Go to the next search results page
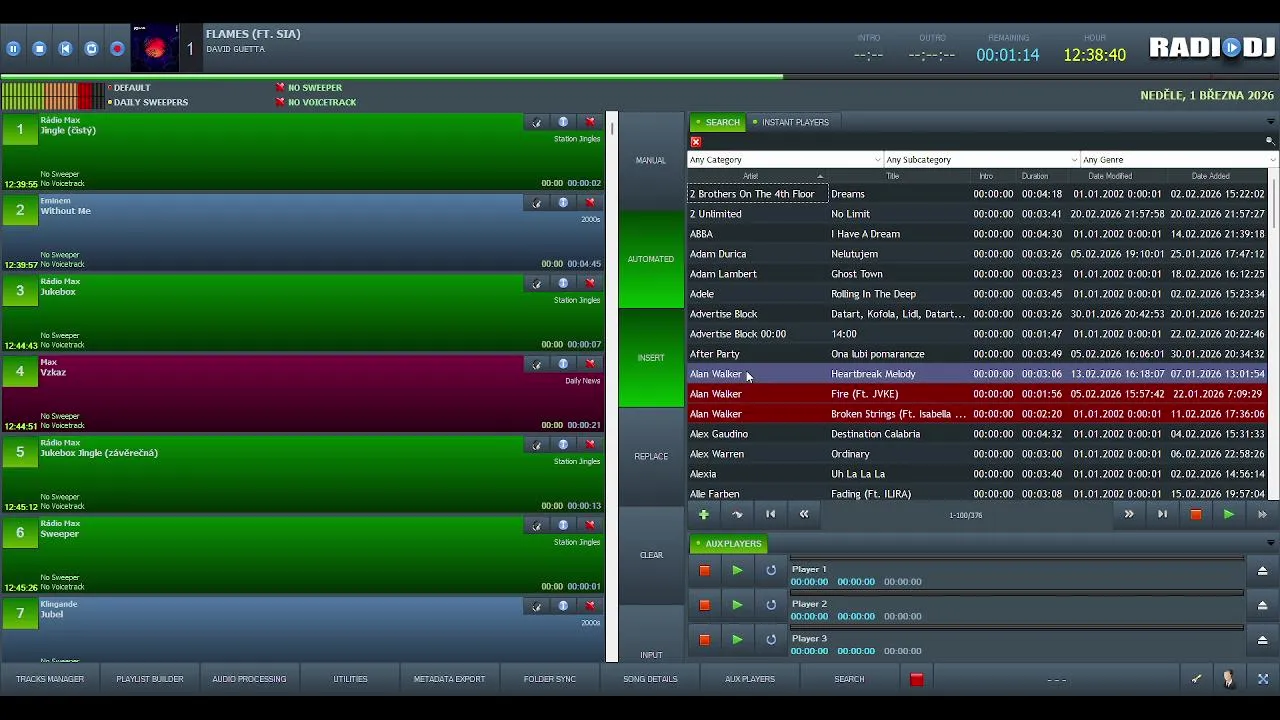 pos(1129,515)
